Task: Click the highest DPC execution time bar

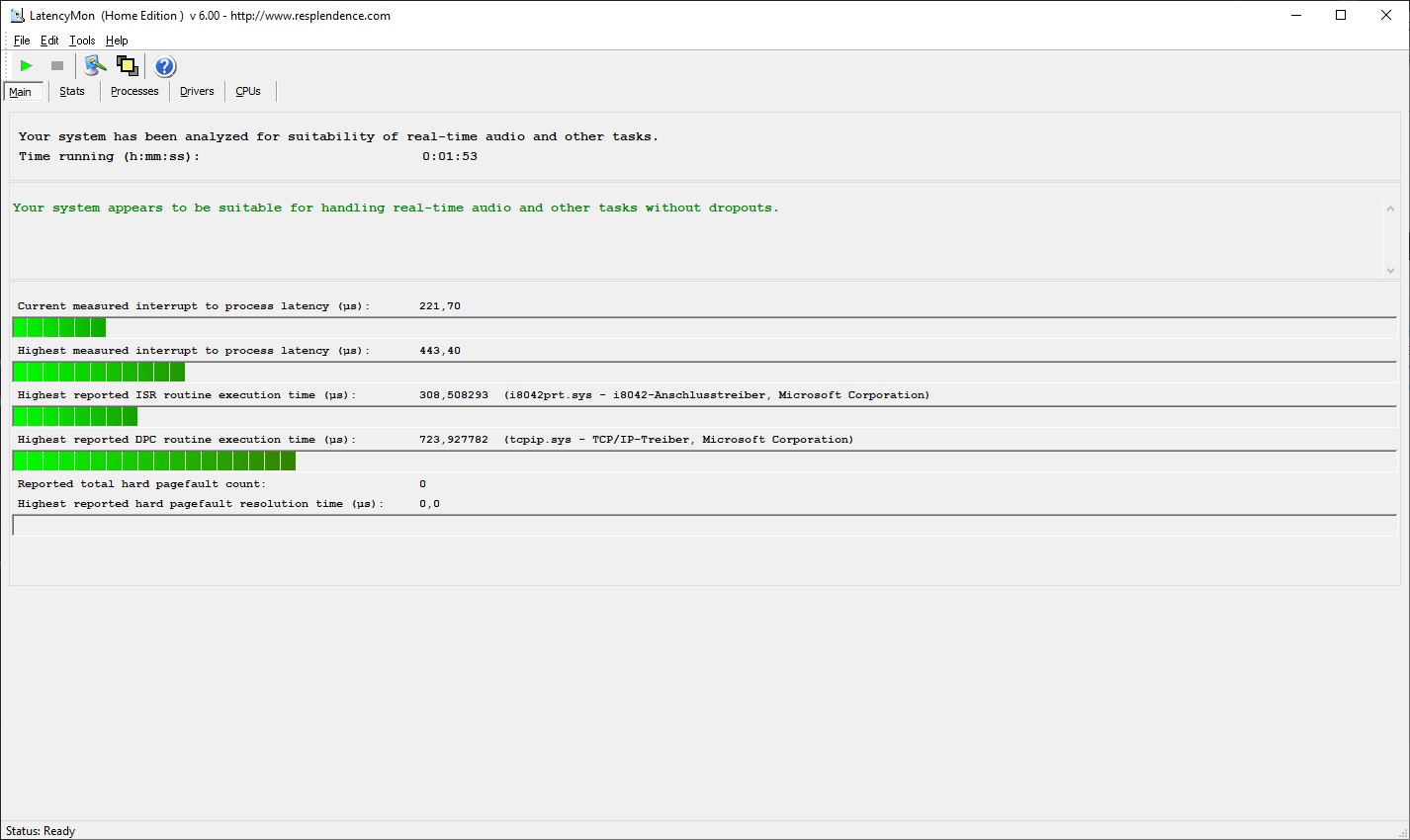Action: [704, 461]
